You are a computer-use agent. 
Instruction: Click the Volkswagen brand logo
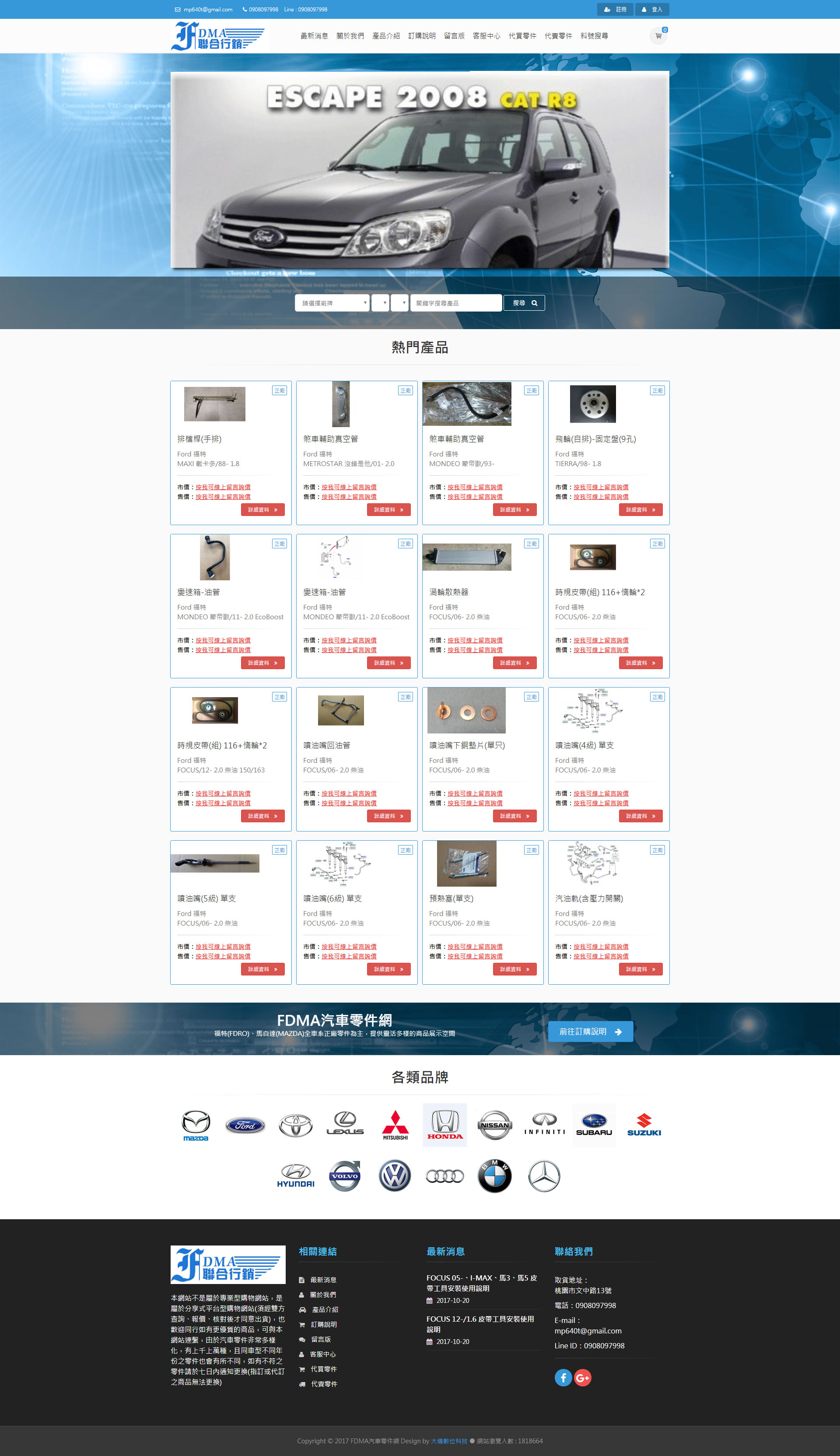(395, 1175)
